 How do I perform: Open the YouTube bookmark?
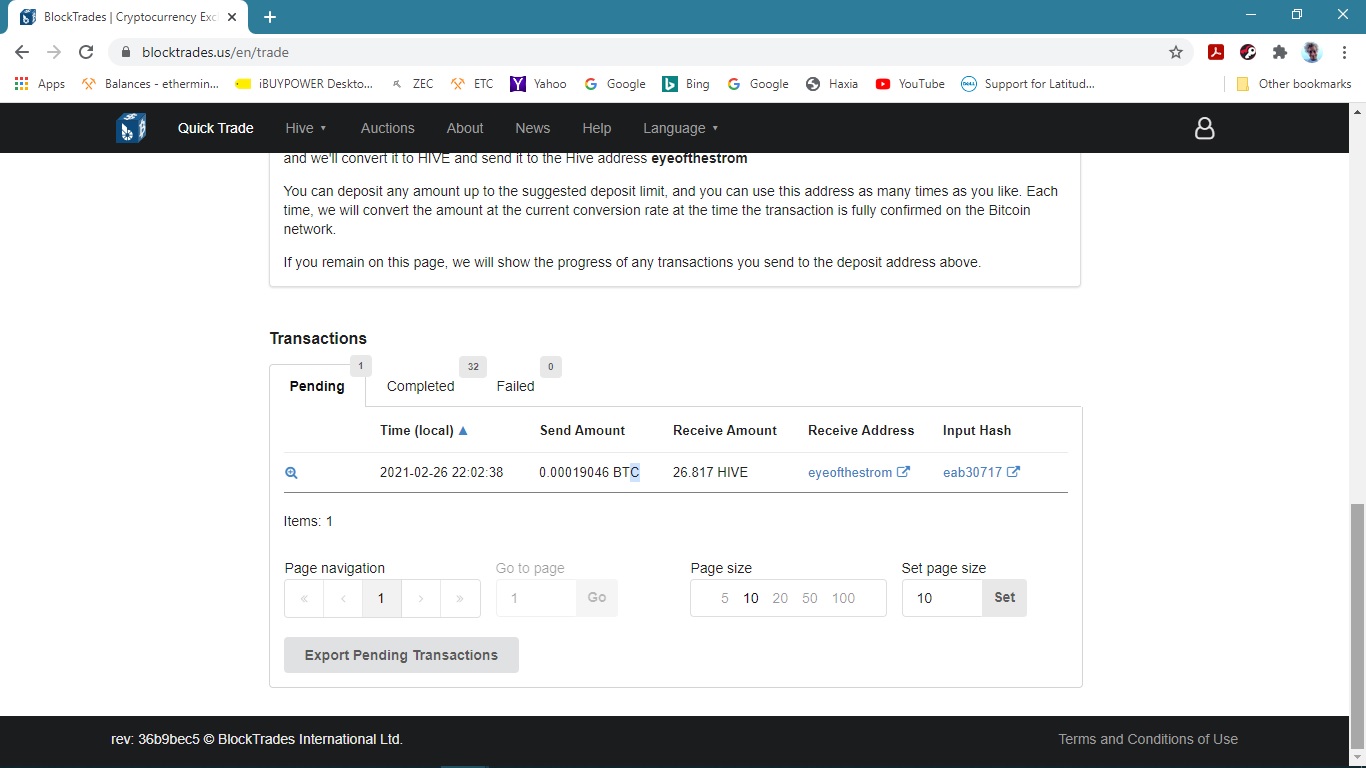pos(910,84)
